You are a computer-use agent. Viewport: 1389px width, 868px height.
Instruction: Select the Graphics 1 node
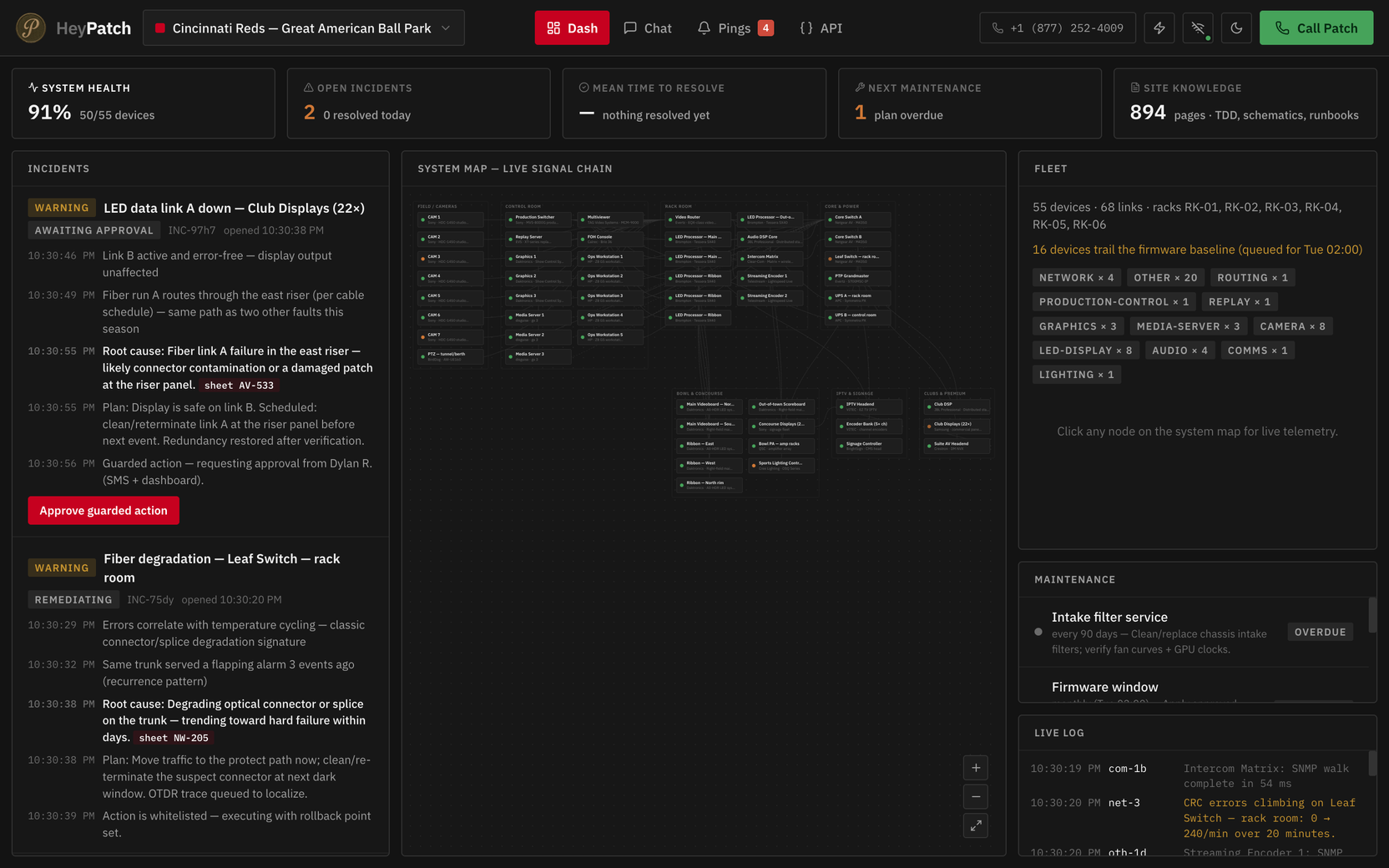coord(538,259)
